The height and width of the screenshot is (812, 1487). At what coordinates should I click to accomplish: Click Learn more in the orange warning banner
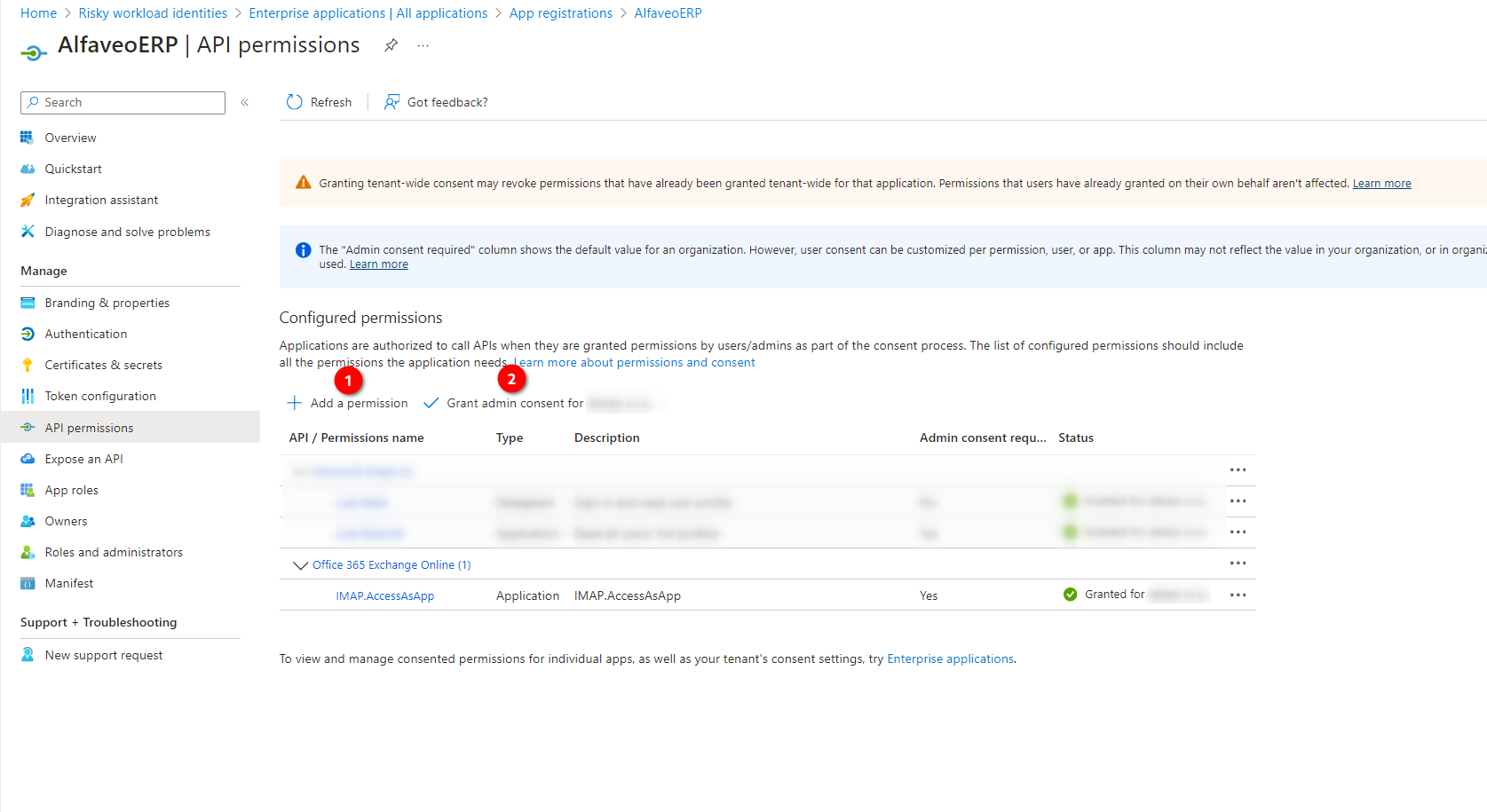pyautogui.click(x=1381, y=184)
